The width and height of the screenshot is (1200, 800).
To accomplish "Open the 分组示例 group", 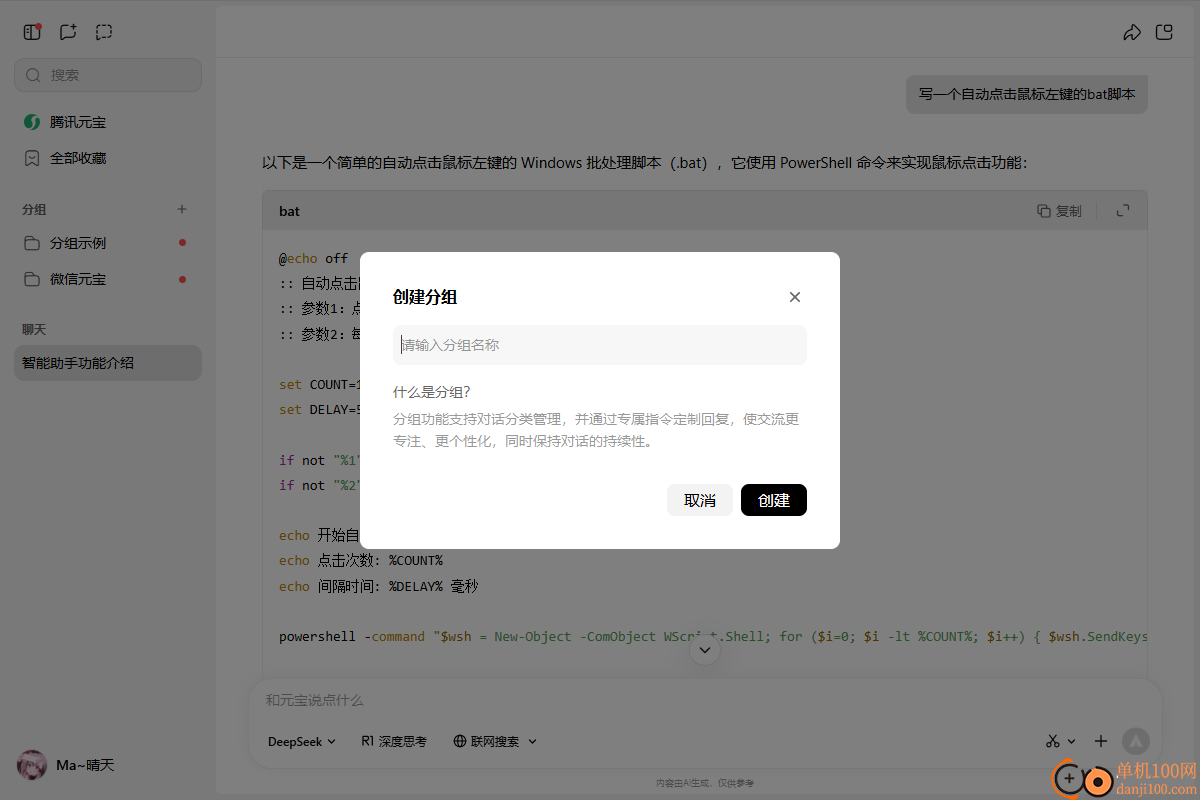I will click(108, 243).
